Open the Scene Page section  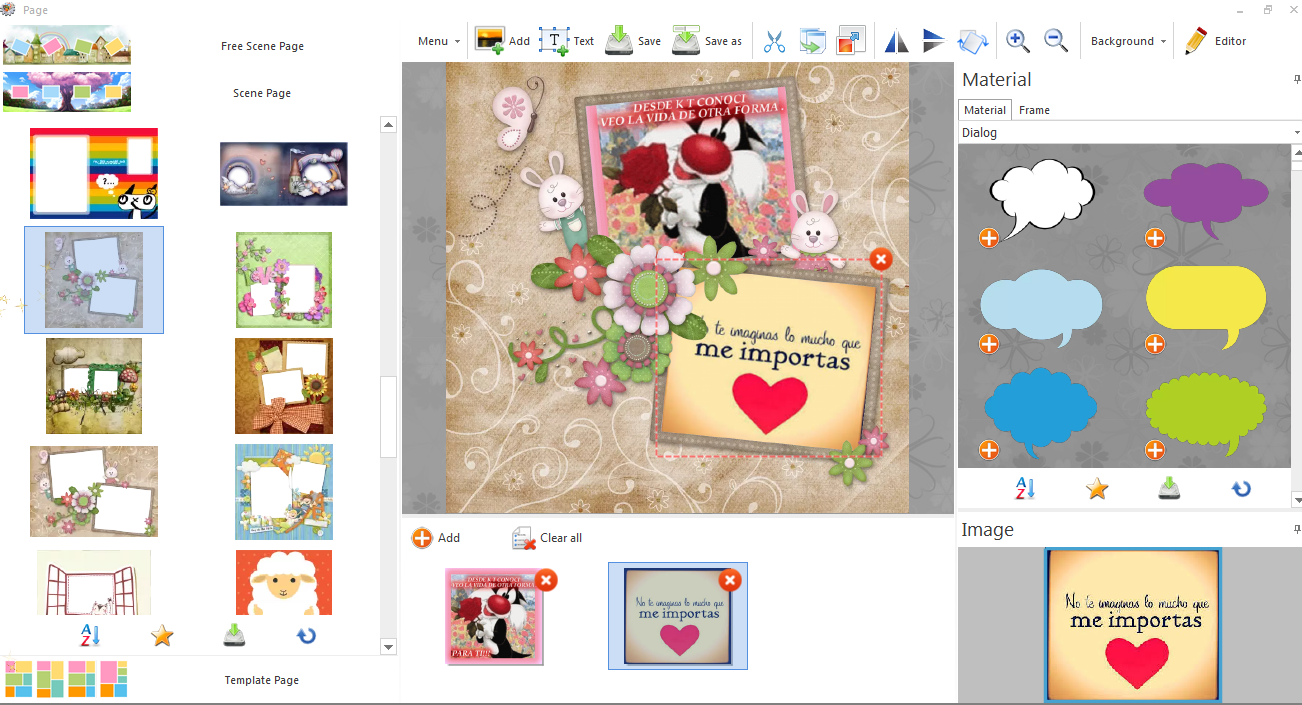pyautogui.click(x=262, y=93)
